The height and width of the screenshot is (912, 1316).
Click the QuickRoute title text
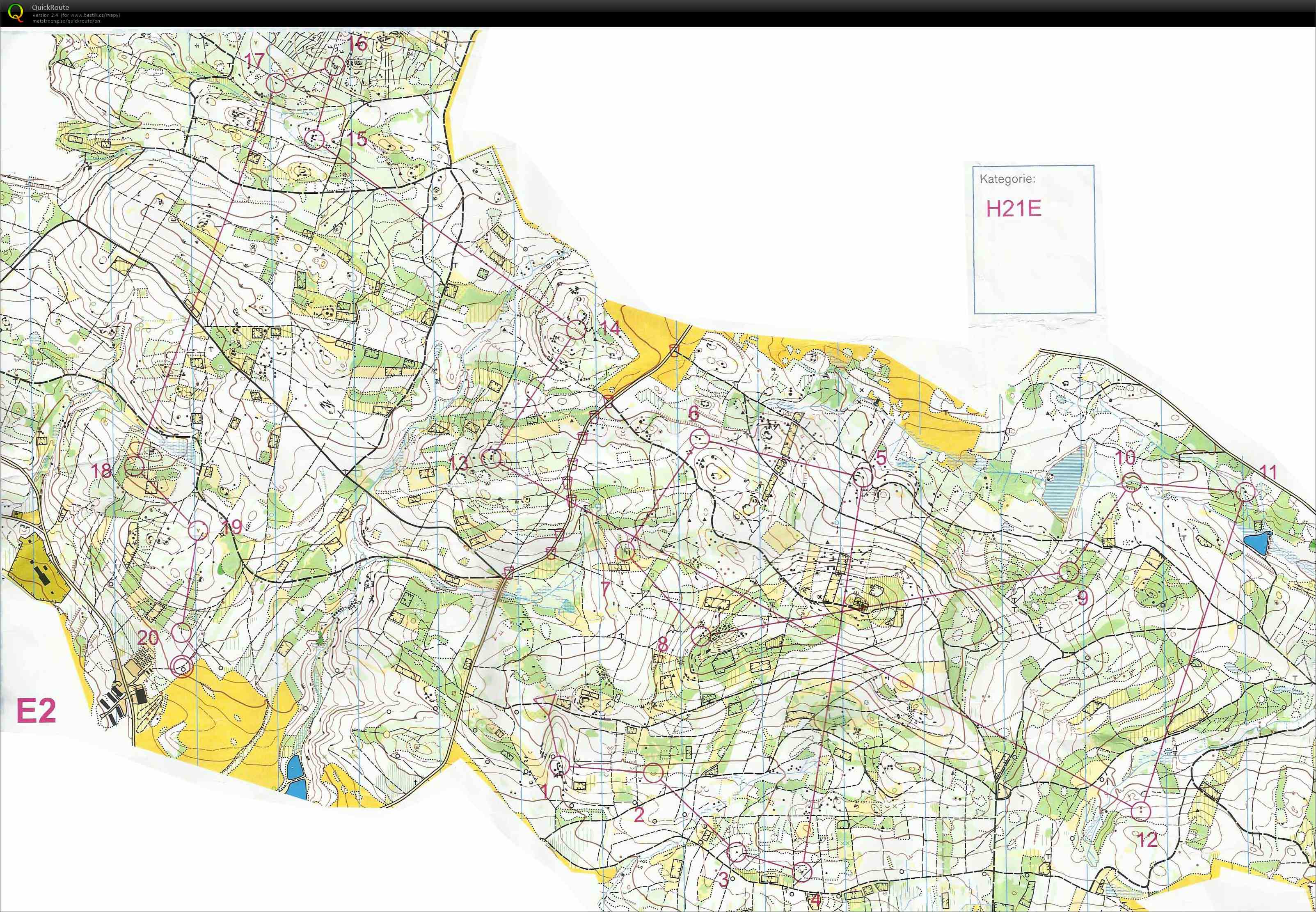50,7
